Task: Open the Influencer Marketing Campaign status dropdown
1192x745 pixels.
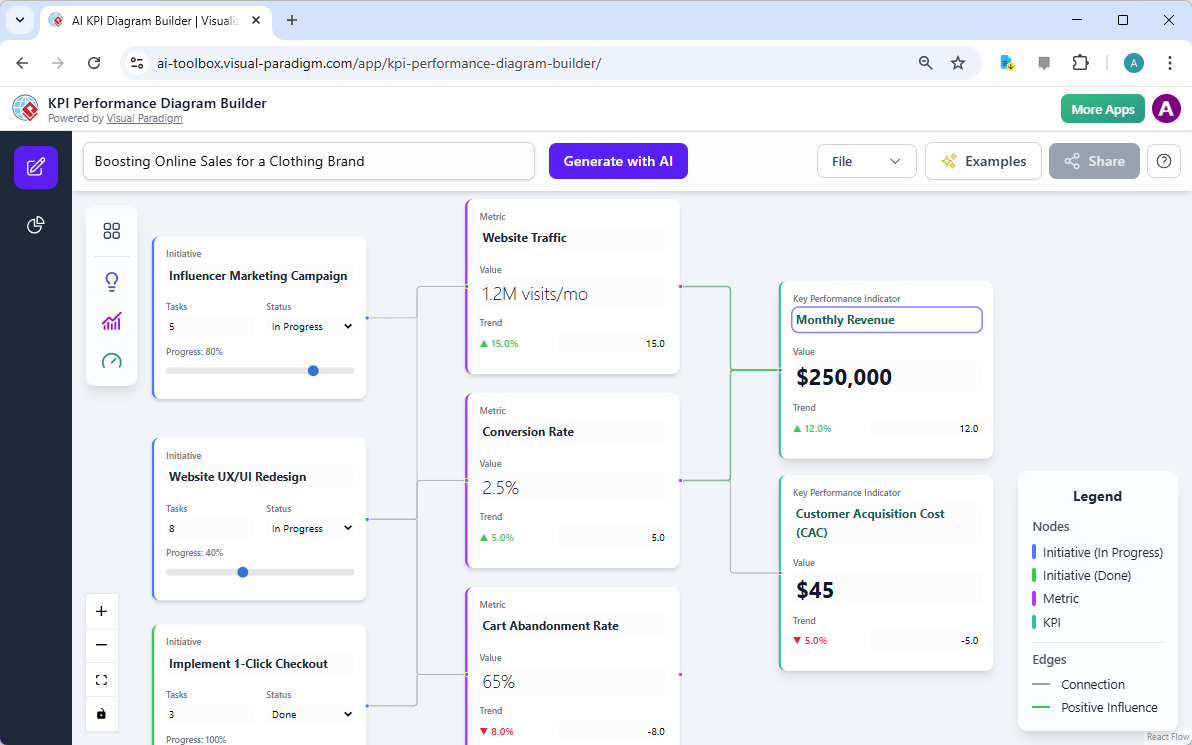Action: coord(311,326)
